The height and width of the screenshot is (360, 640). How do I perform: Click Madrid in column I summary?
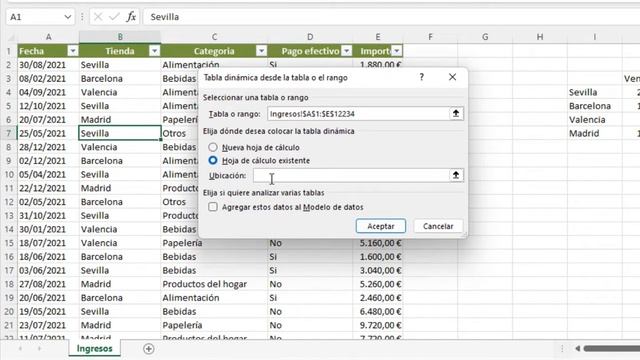(595, 133)
